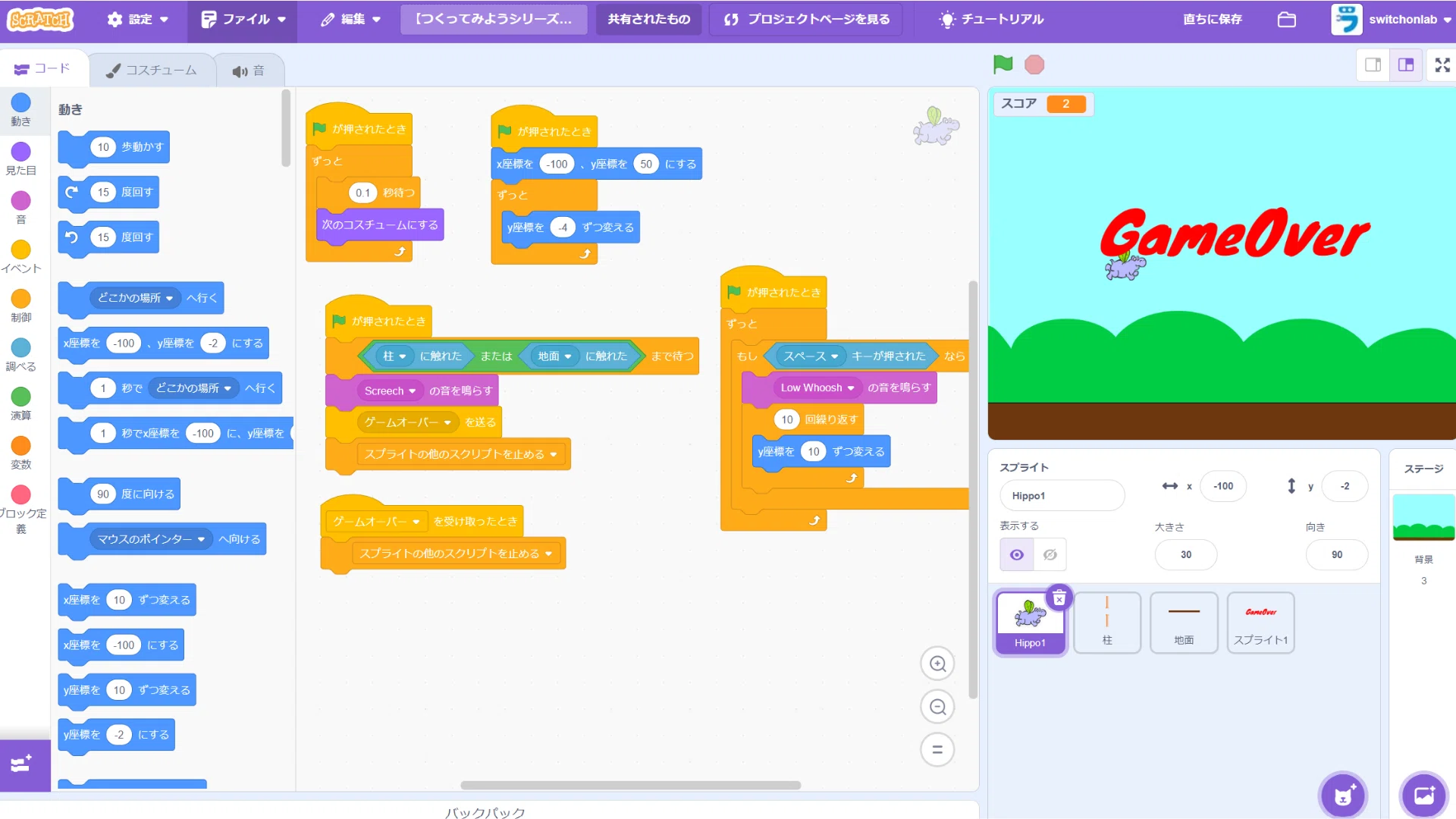1456x819 pixels.
Task: Hide the sprite with the crossed eye
Action: (1050, 555)
